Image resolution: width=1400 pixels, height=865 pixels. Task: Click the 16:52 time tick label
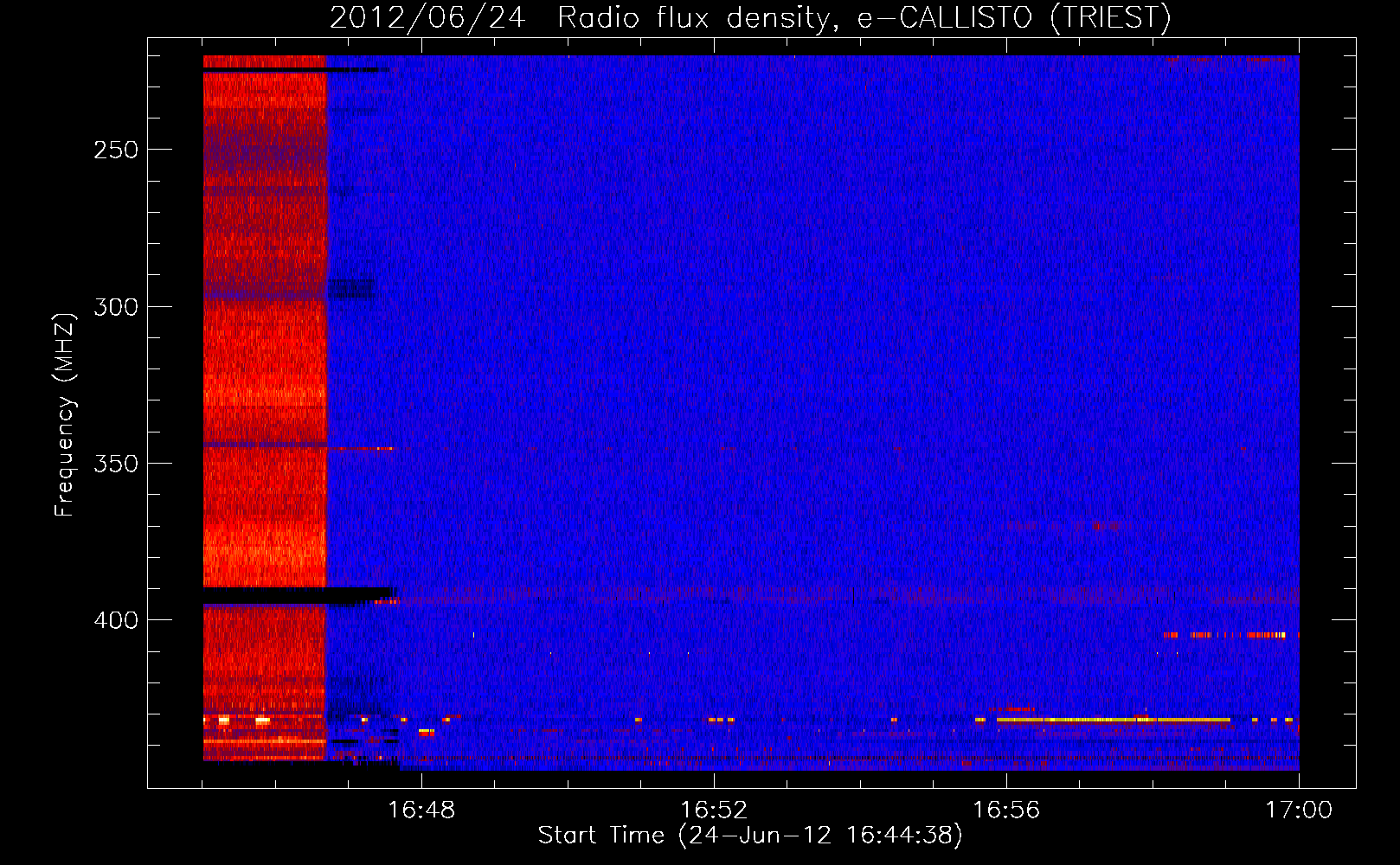click(x=714, y=811)
